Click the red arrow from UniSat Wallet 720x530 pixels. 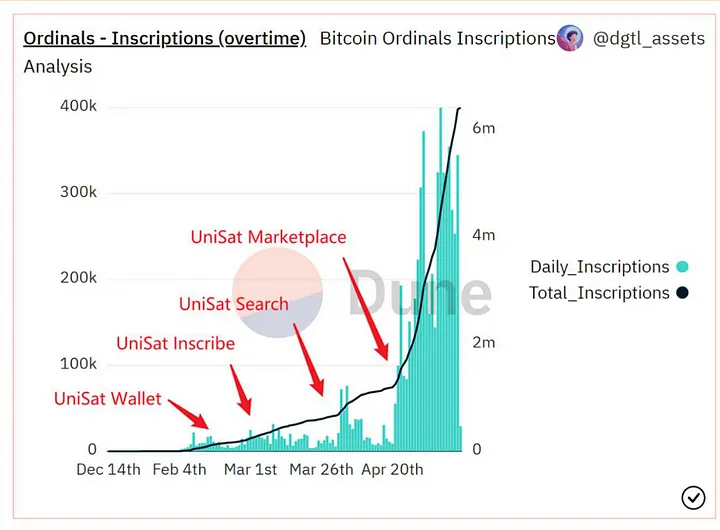pos(188,413)
